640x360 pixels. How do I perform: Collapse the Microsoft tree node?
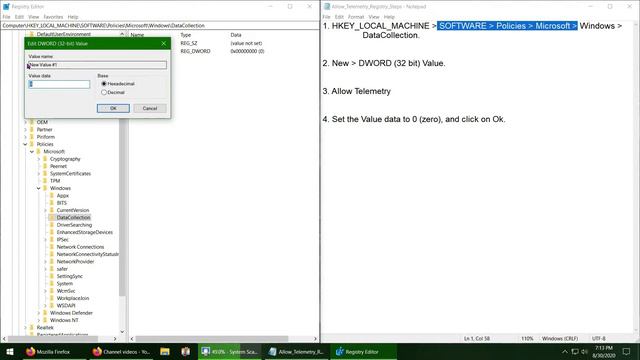pos(32,151)
